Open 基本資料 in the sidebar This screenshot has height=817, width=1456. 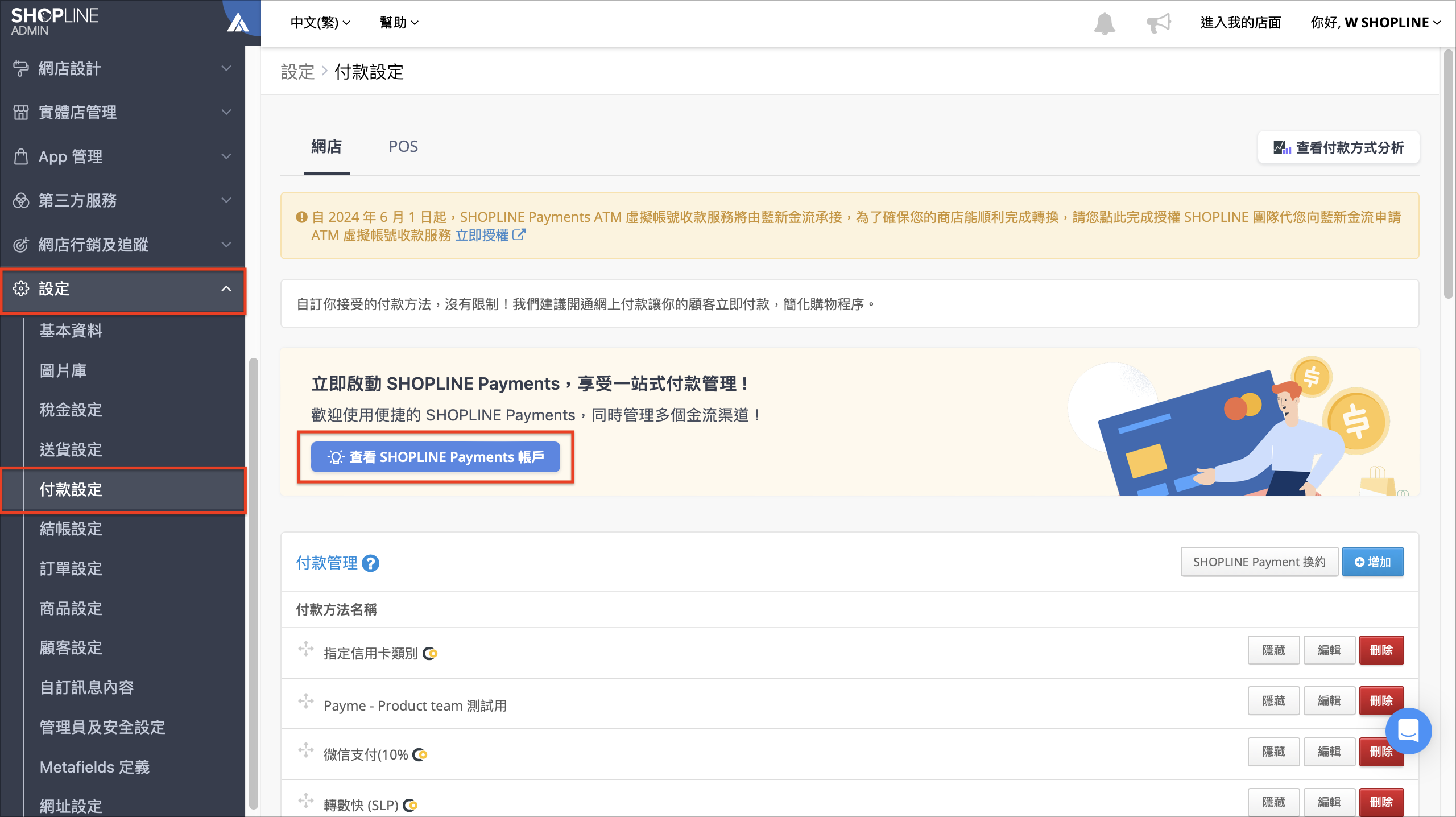(71, 331)
